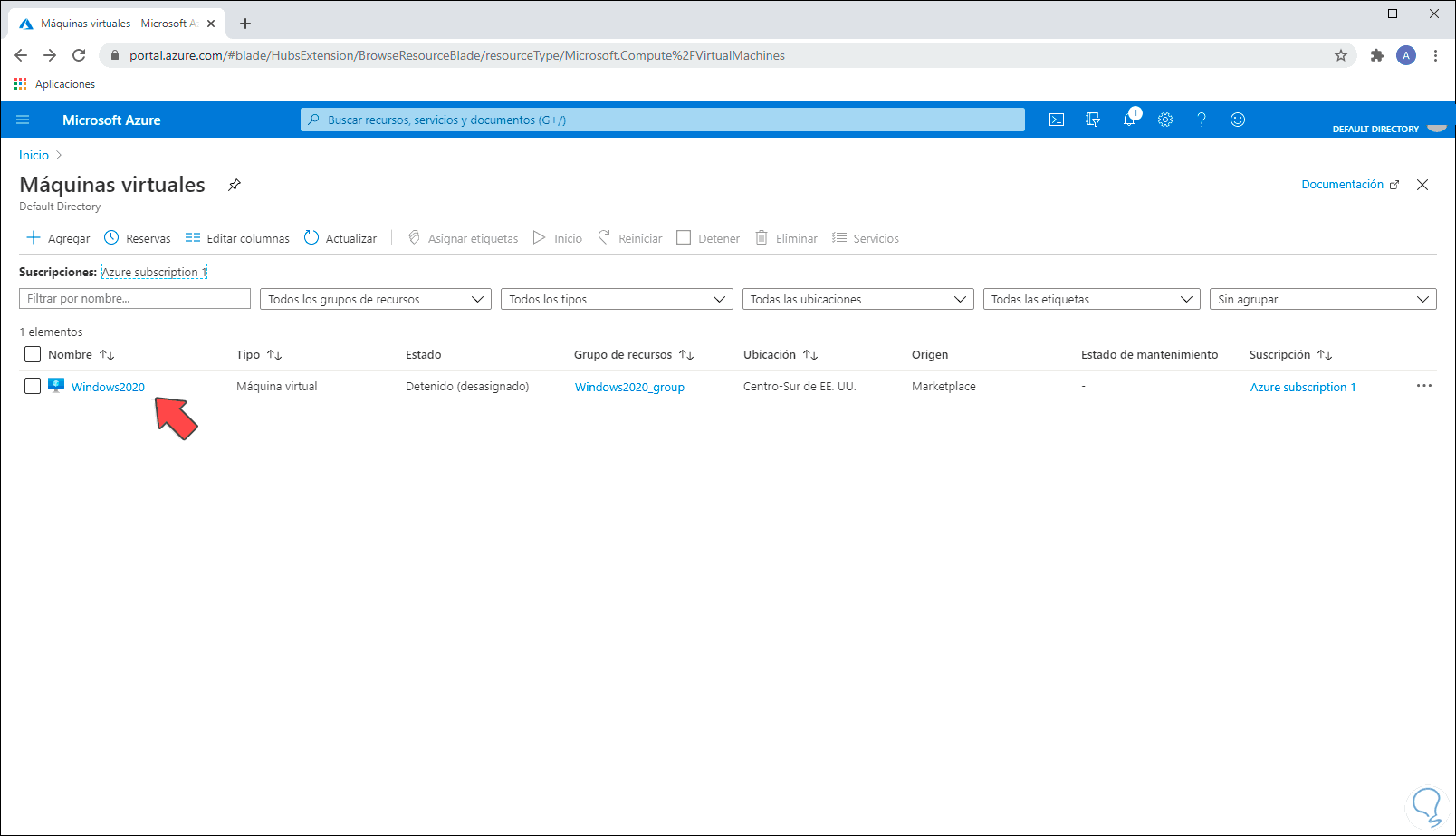Click the Windows2020 VM icon
1456x836 pixels.
[x=56, y=386]
